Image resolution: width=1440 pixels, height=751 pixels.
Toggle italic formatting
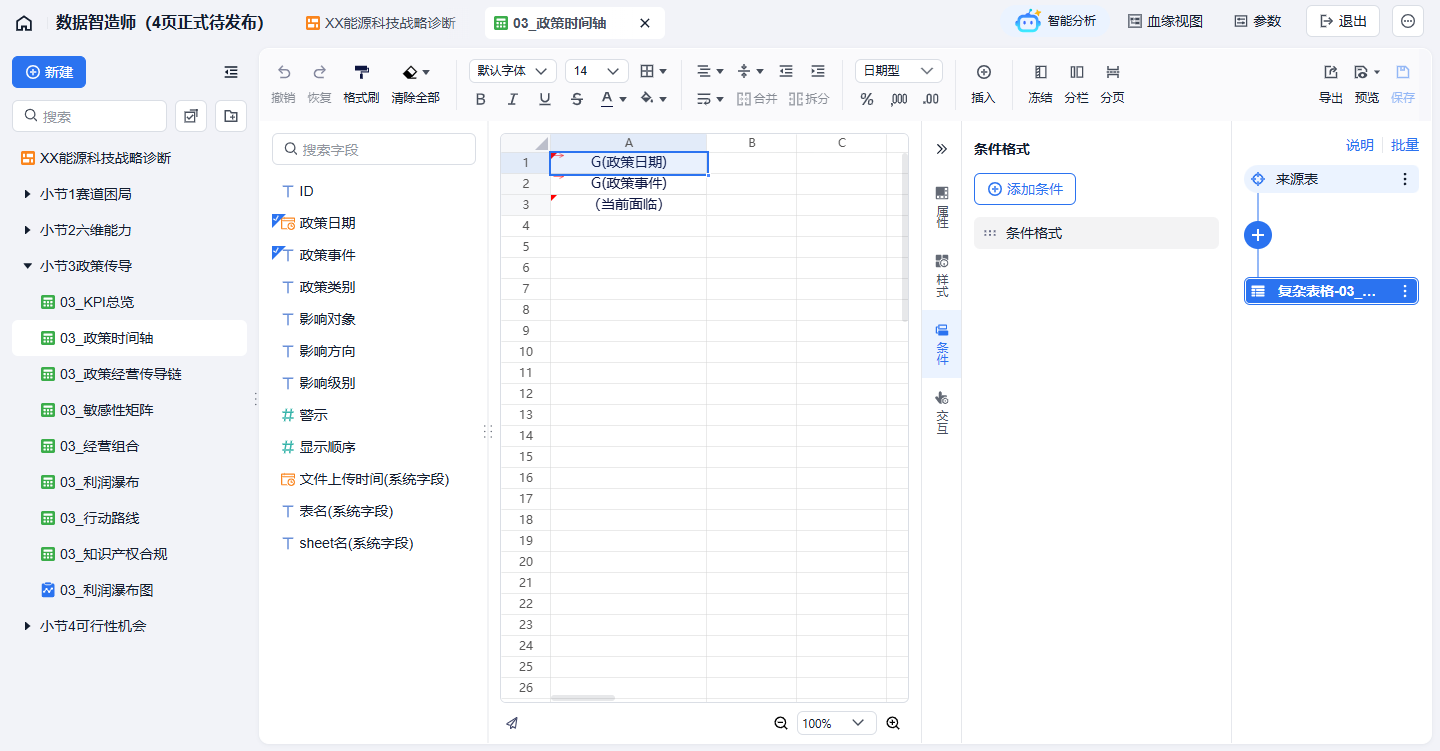513,99
